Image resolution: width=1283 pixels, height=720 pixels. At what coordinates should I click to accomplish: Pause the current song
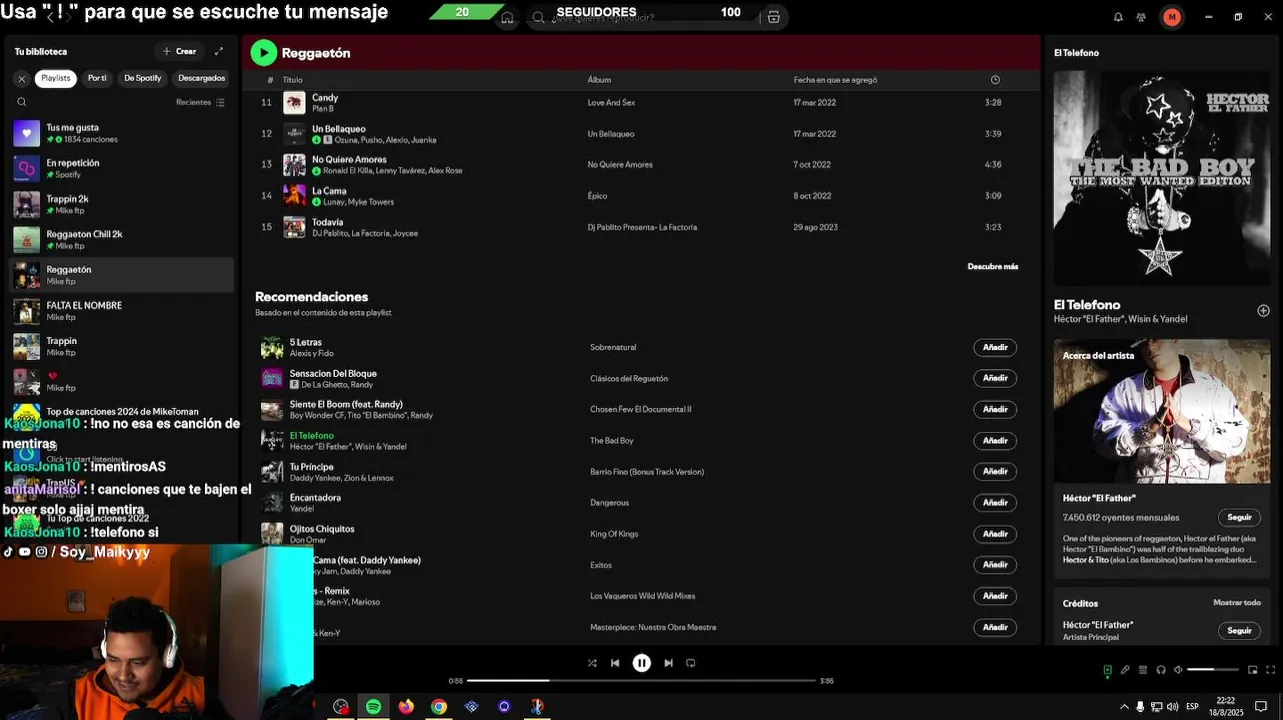(x=642, y=663)
